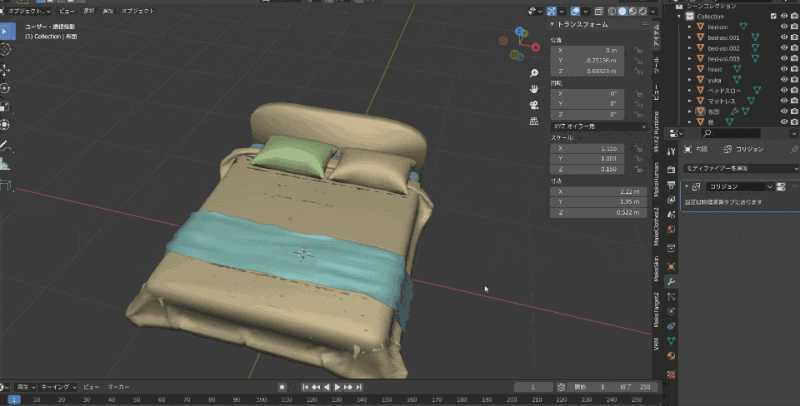Open timeline Keying menu
The image size is (800, 406).
[58, 387]
